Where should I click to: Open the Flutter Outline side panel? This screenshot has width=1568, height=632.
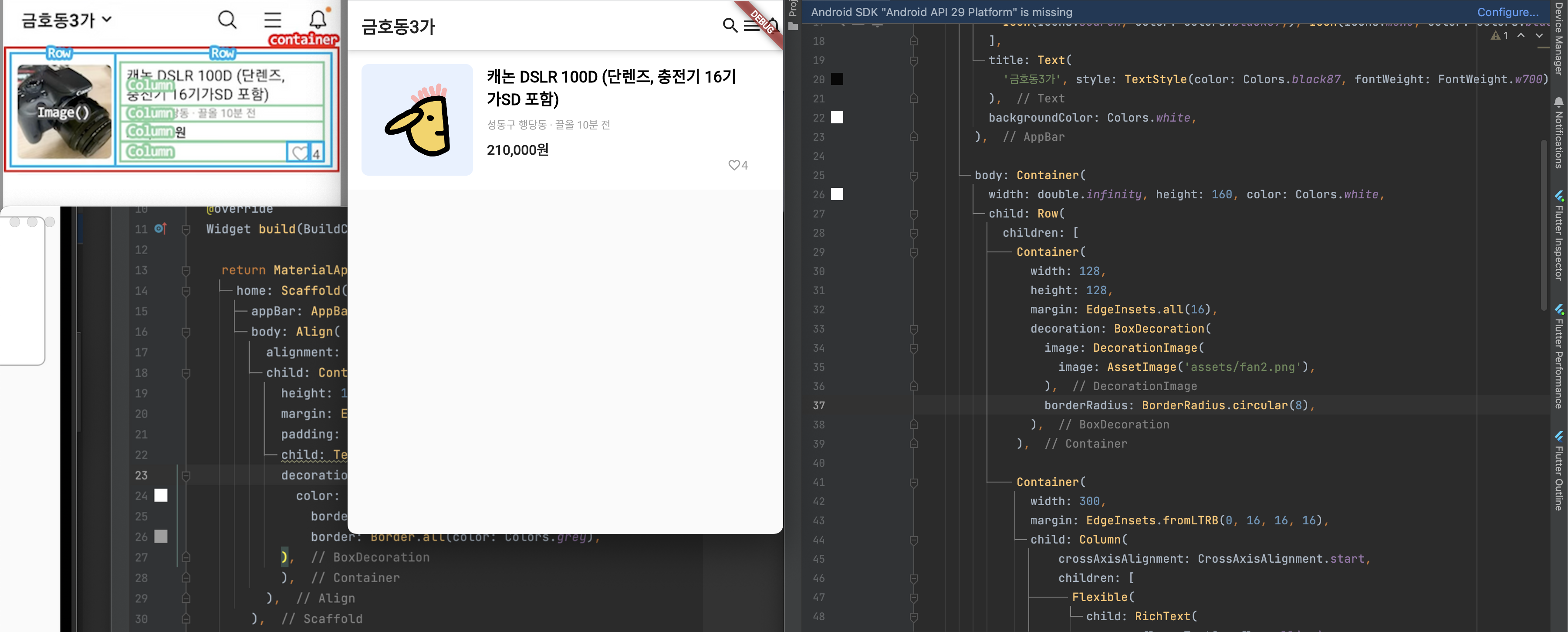point(1558,471)
